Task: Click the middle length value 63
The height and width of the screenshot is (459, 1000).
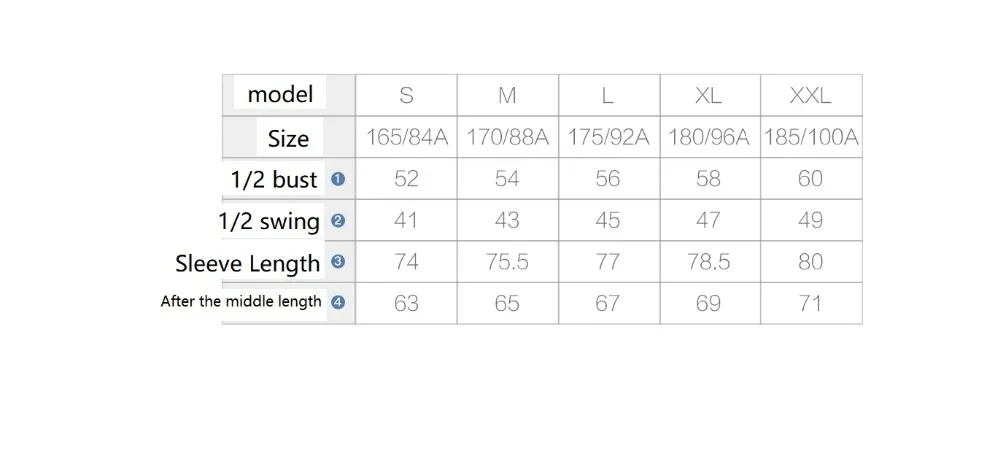Action: [406, 303]
